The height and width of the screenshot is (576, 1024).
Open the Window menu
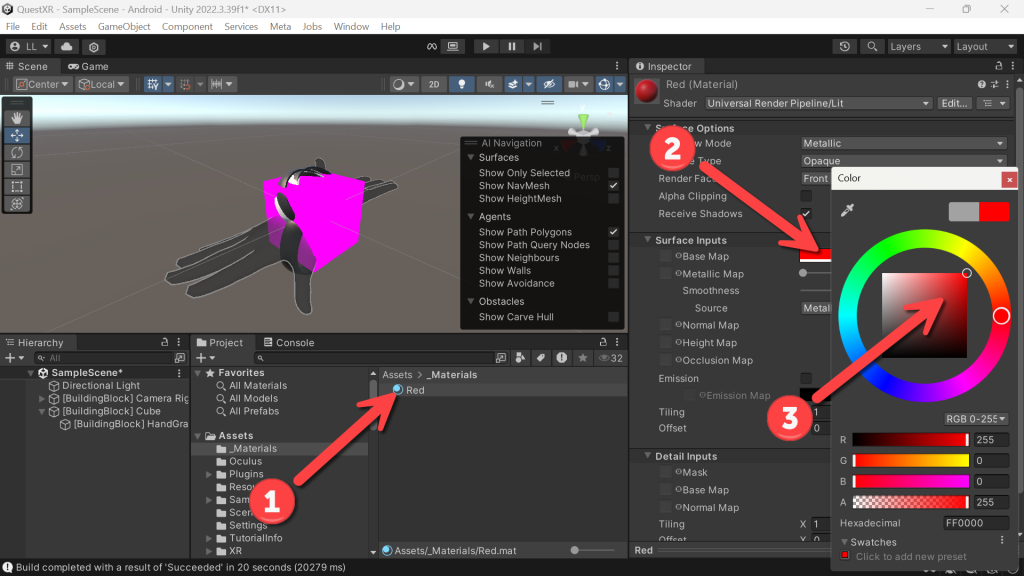[x=351, y=27]
